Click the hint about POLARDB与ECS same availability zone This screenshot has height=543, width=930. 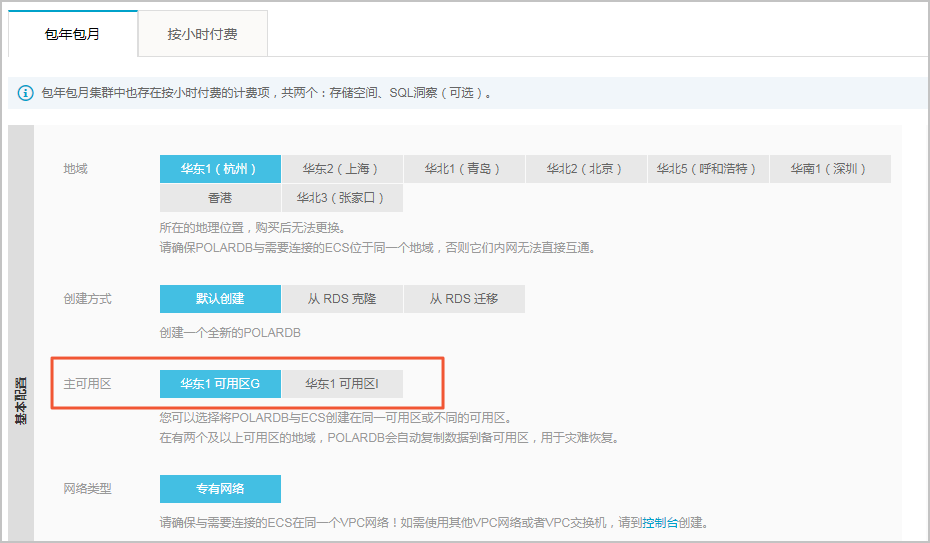[x=336, y=418]
